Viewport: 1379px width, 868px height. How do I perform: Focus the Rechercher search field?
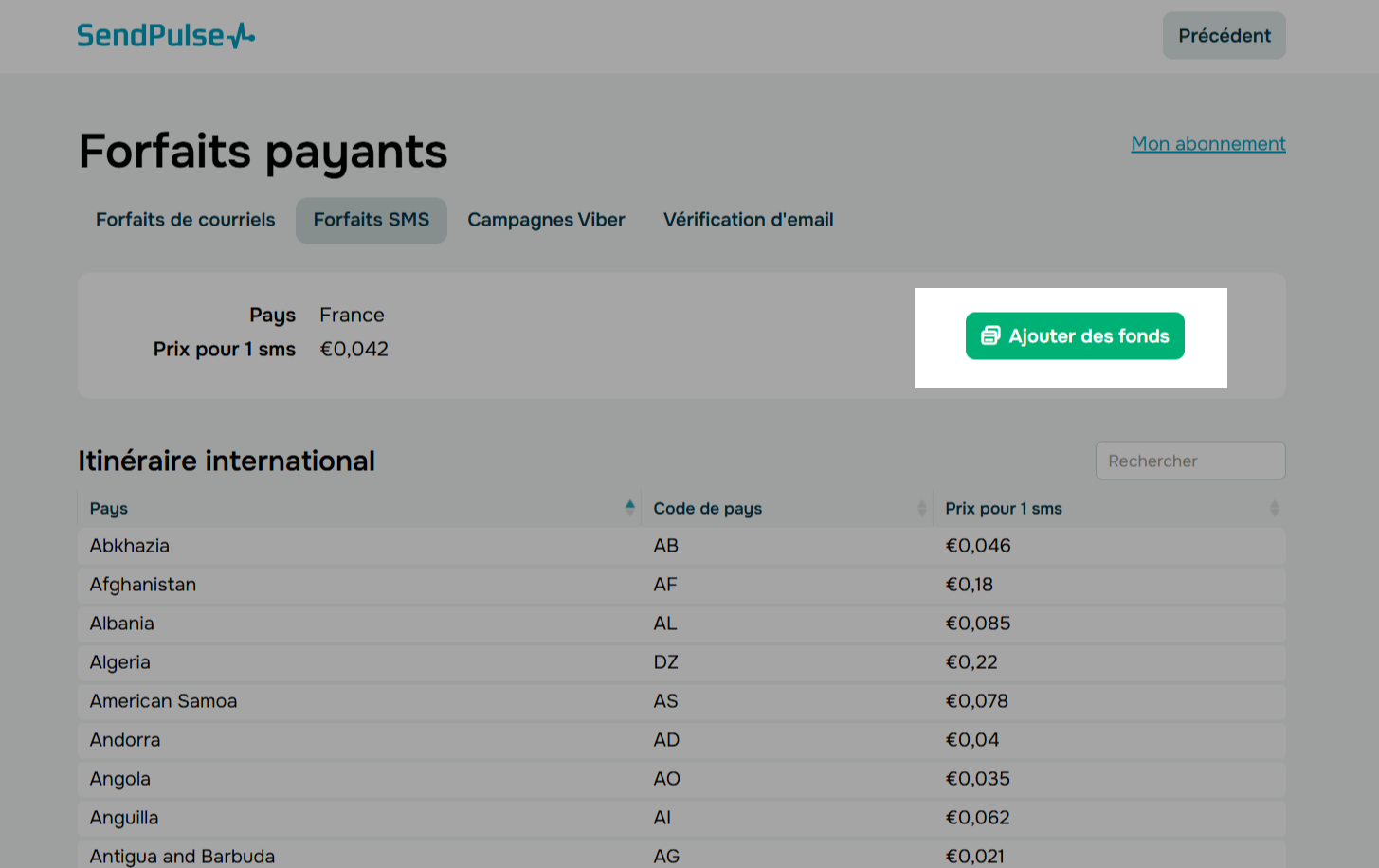coord(1189,461)
